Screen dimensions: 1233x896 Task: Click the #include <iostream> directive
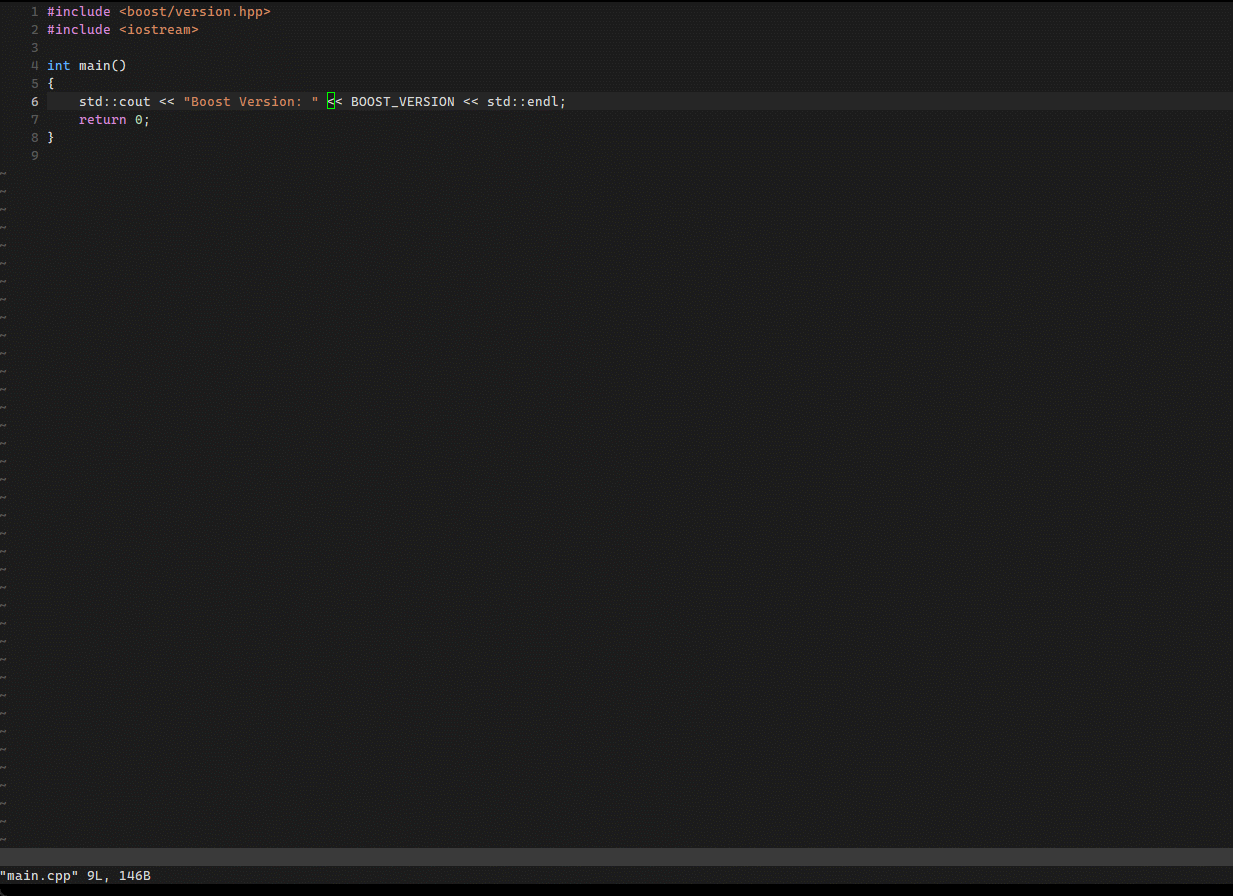point(120,29)
